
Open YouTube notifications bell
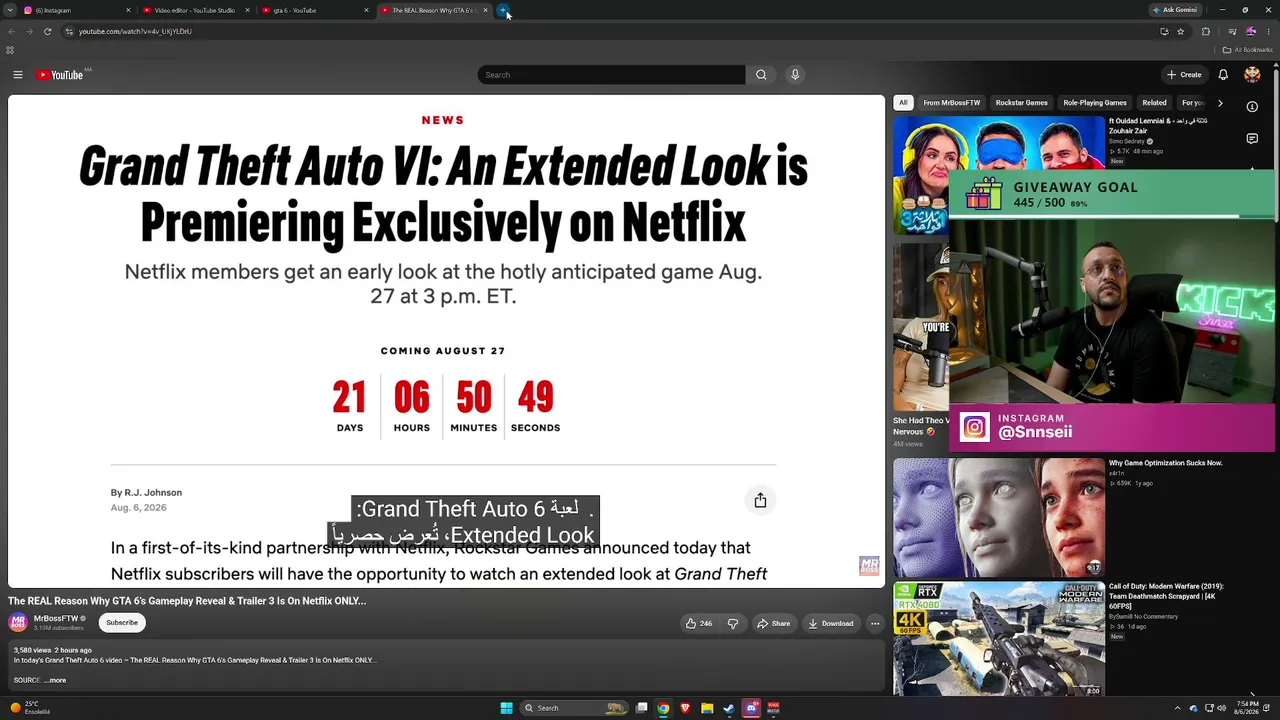point(1223,75)
